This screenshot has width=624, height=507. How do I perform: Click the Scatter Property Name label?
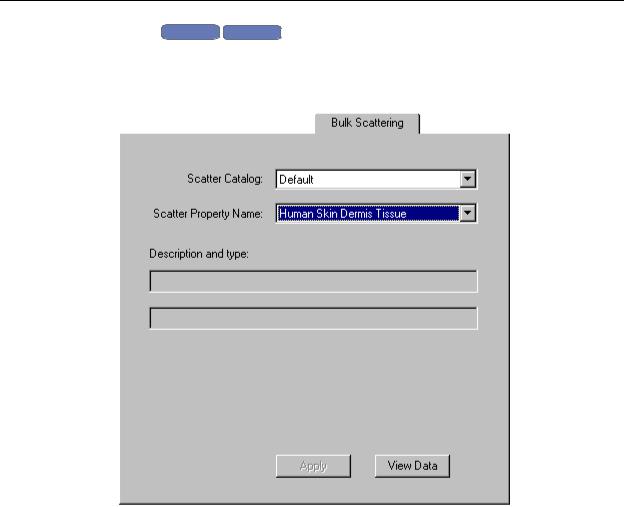coord(208,214)
